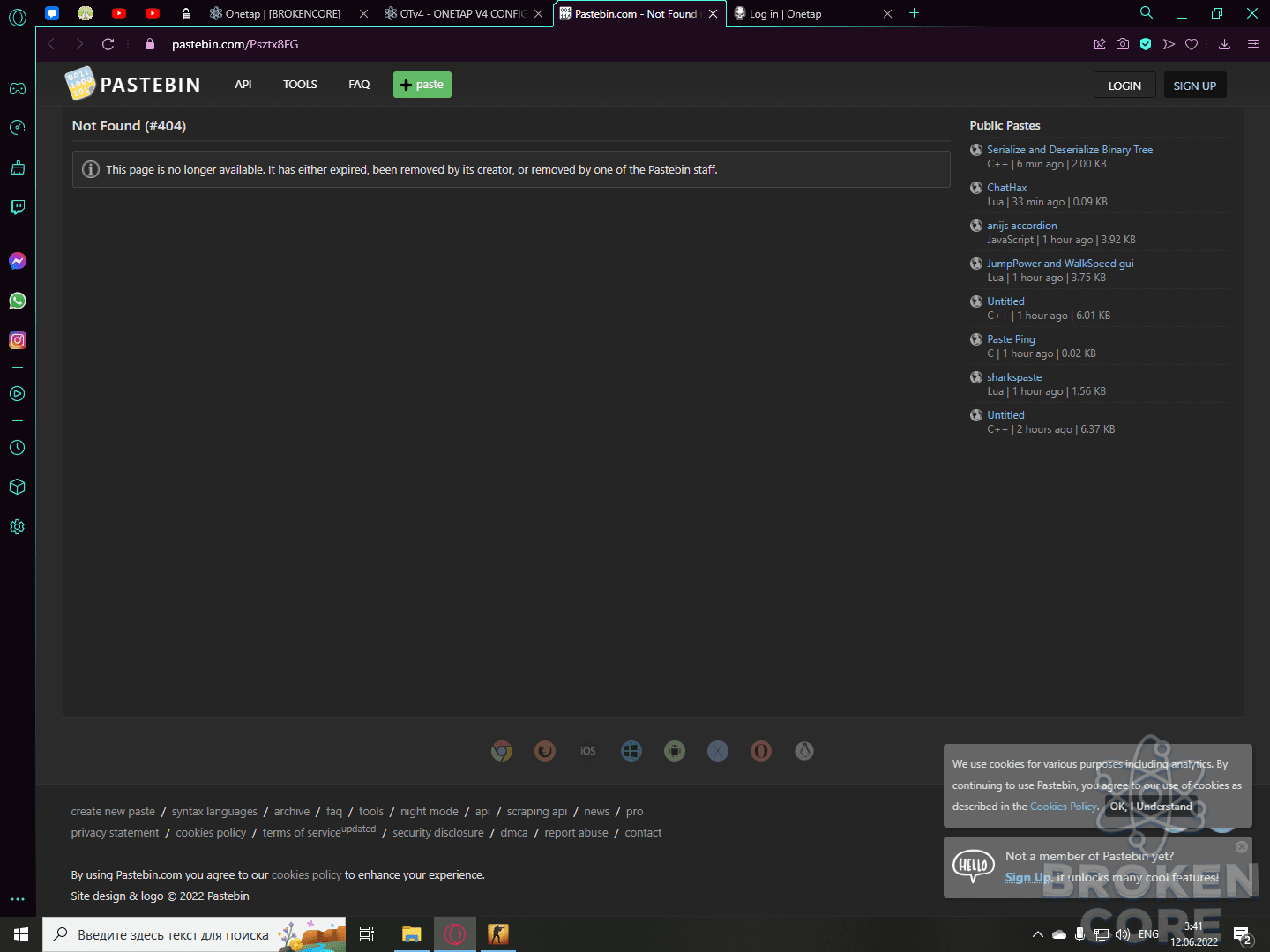Viewport: 1270px width, 952px height.
Task: Open the API menu item
Action: pos(243,85)
